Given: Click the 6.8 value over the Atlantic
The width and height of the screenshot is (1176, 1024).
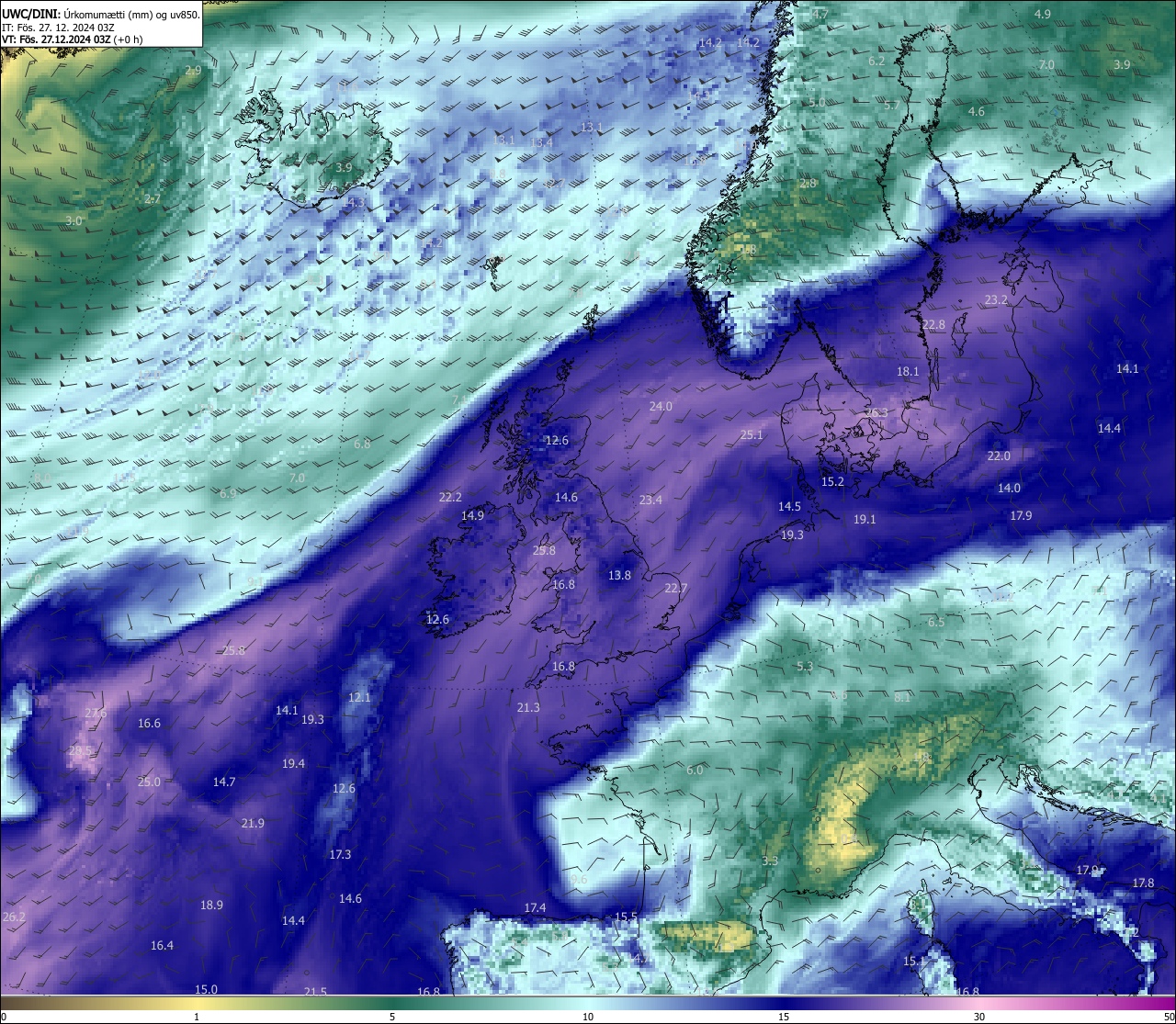Looking at the screenshot, I should [362, 444].
